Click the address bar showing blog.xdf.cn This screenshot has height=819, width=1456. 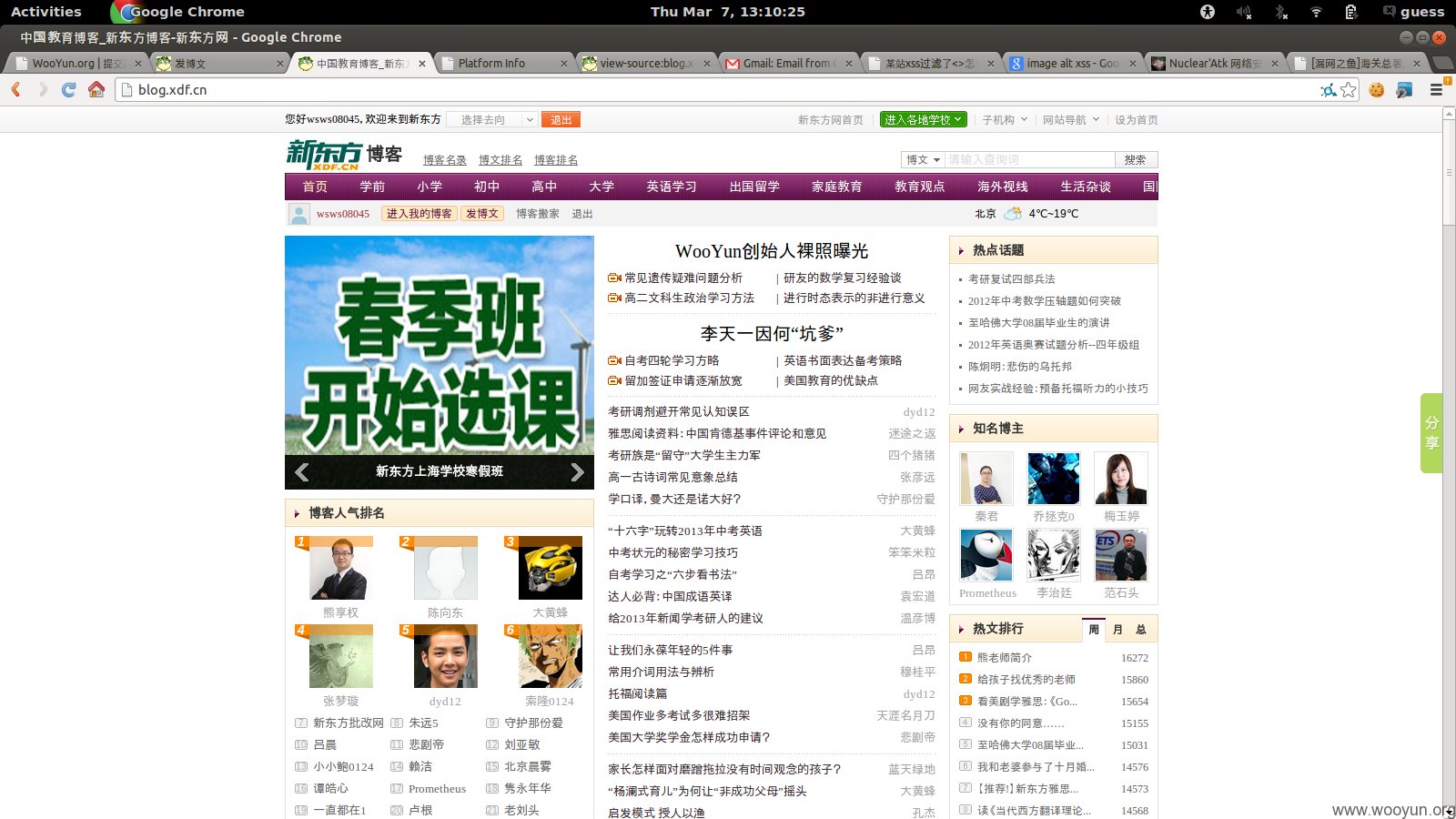tap(719, 89)
